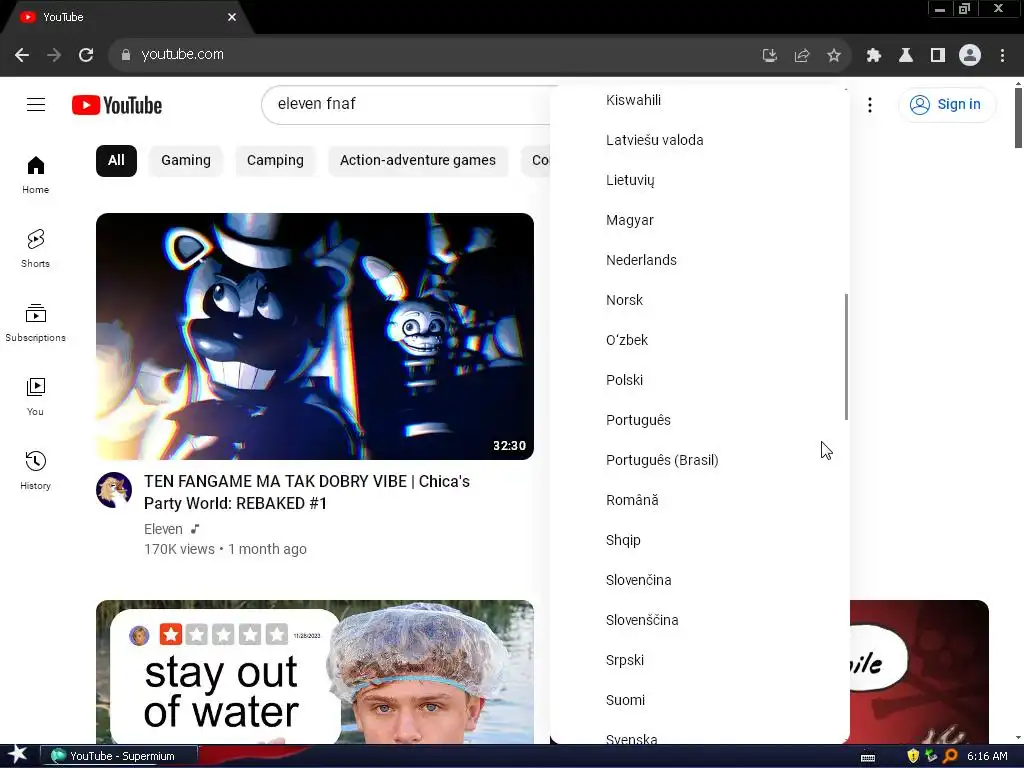Close the YouTube browser tab

pos(232,17)
